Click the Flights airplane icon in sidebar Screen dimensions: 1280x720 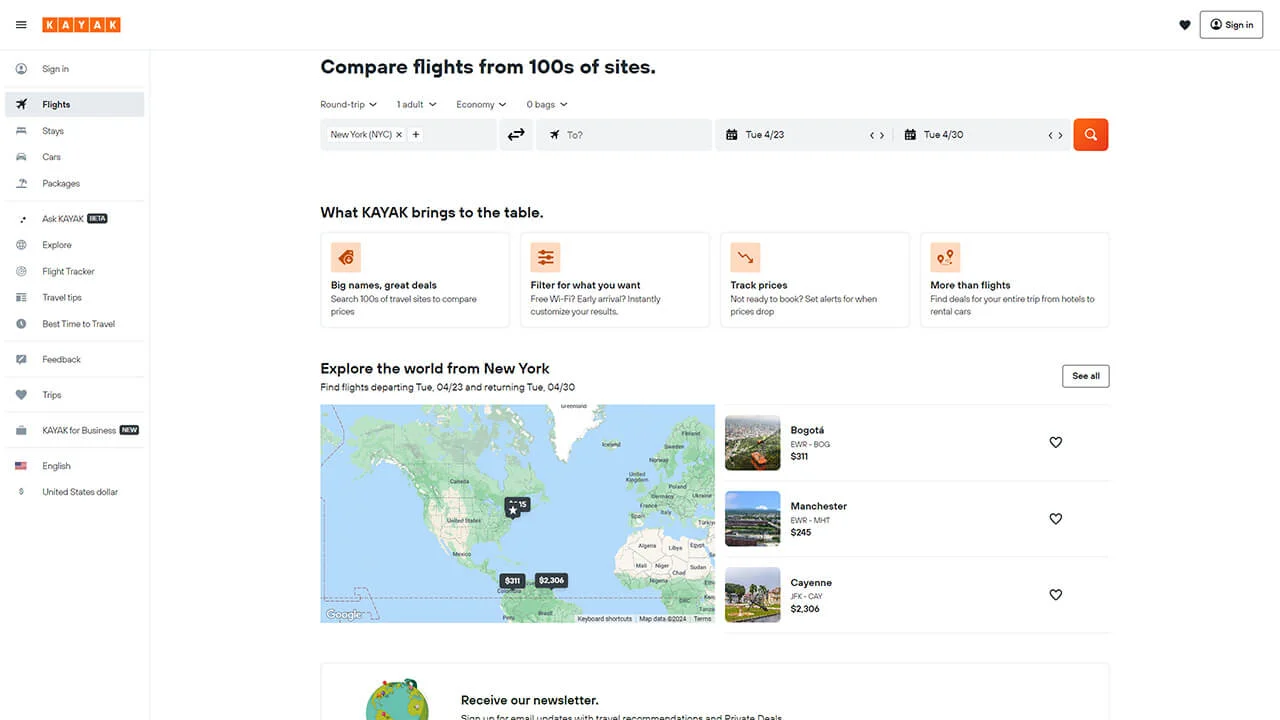click(21, 104)
